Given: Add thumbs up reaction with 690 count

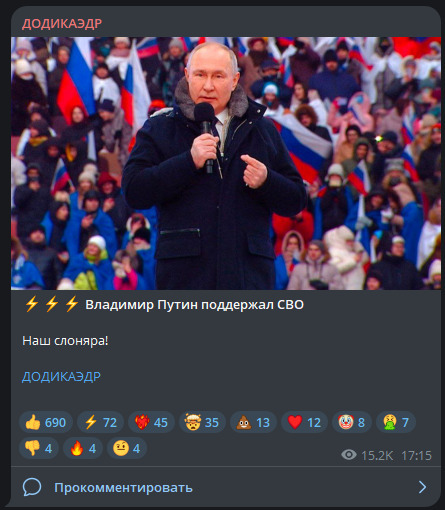Looking at the screenshot, I should (46, 422).
